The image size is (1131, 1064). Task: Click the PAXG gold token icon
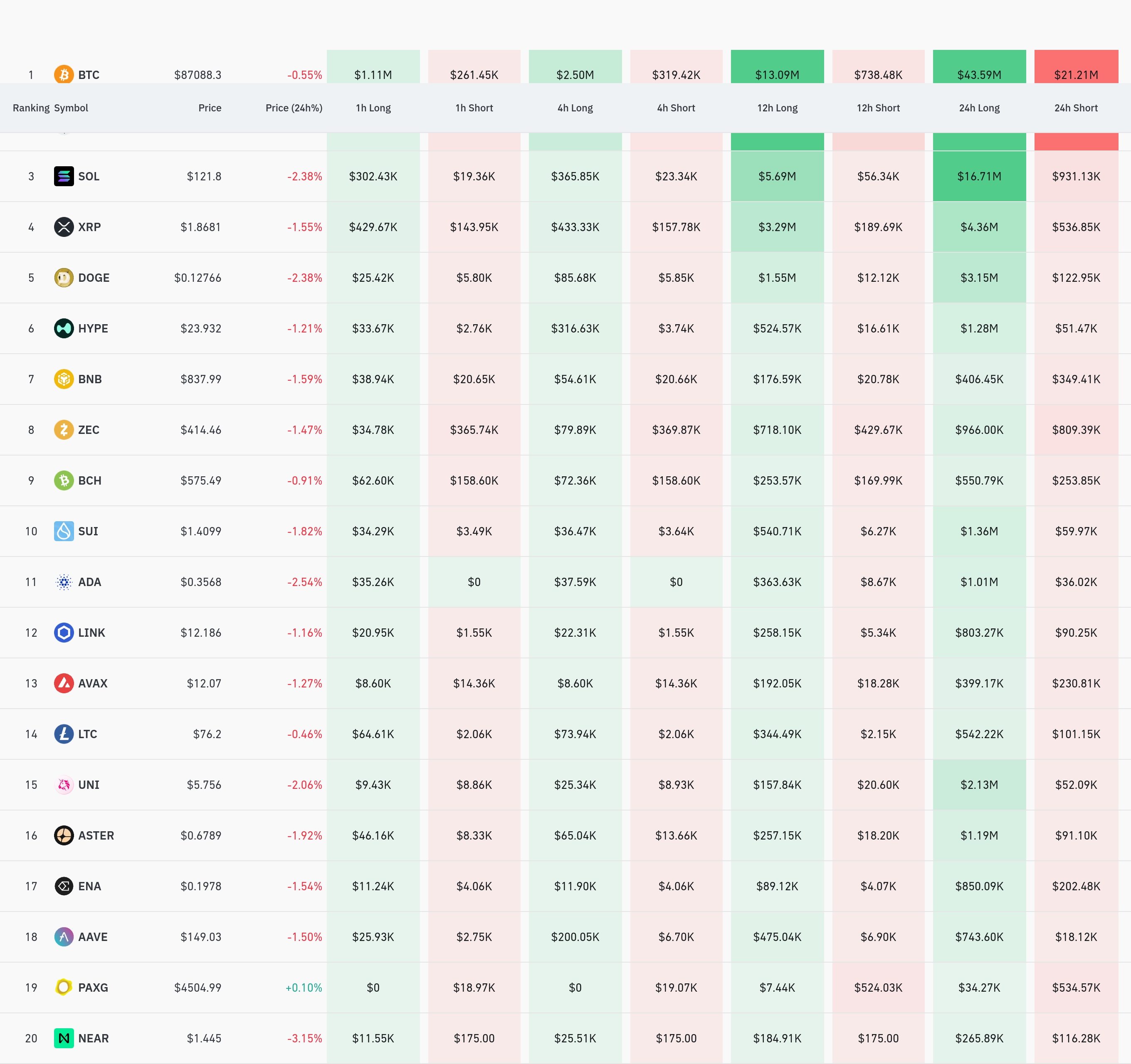pyautogui.click(x=64, y=987)
